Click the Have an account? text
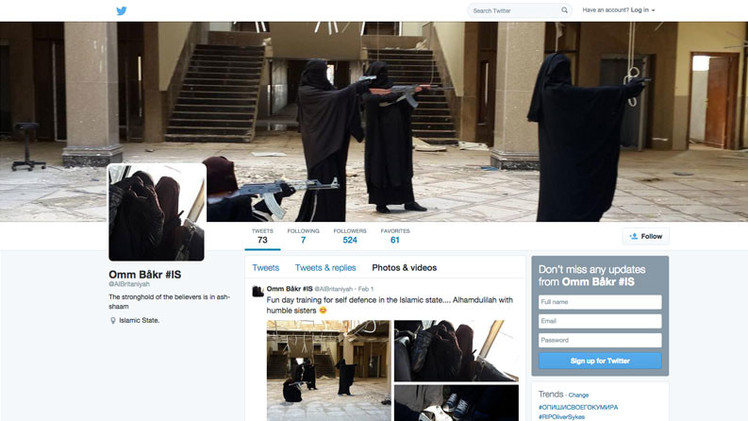Screen dimensions: 748x421 [605, 10]
